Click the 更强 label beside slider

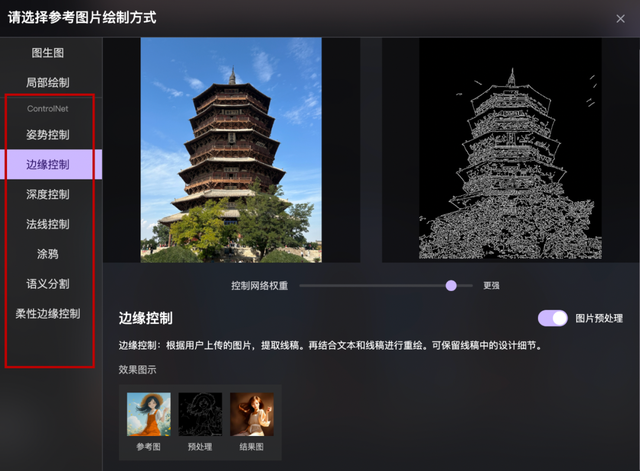492,285
